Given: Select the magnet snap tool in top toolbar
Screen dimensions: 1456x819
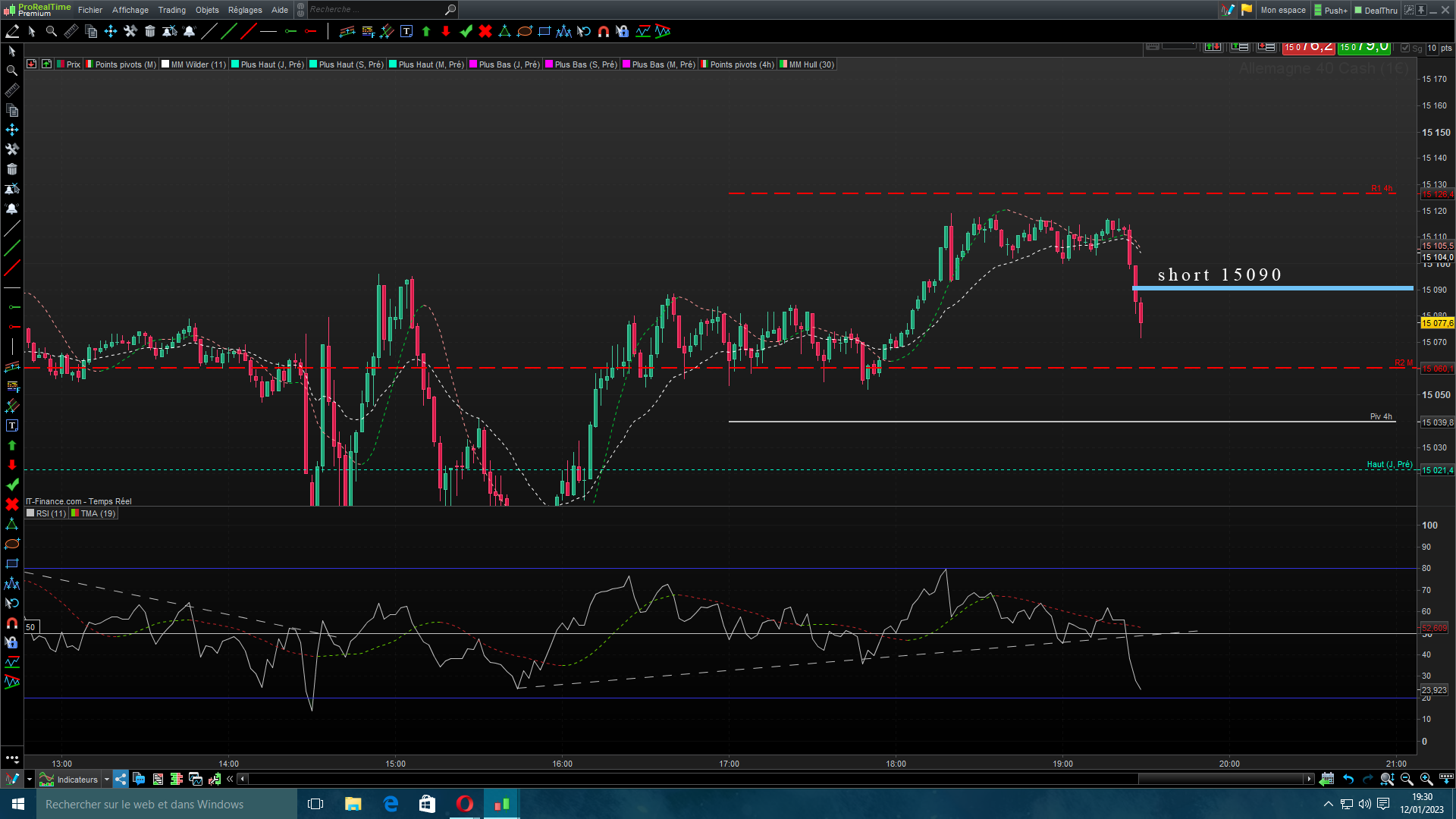Looking at the screenshot, I should point(604,32).
